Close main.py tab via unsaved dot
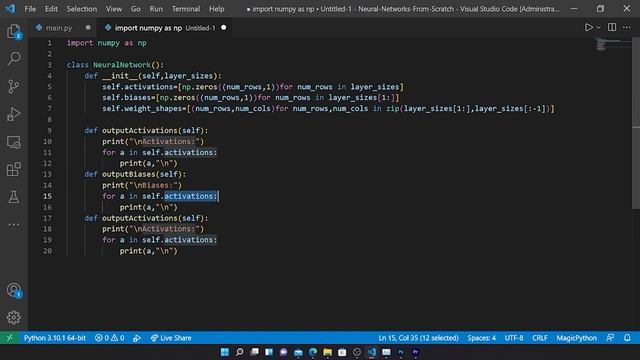This screenshot has height=360, width=640. pyautogui.click(x=88, y=28)
